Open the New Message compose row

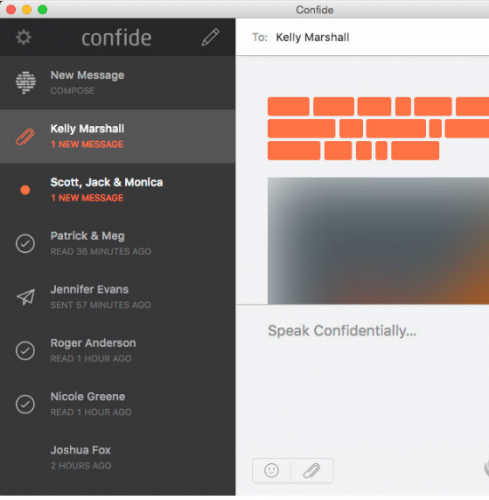click(x=118, y=83)
